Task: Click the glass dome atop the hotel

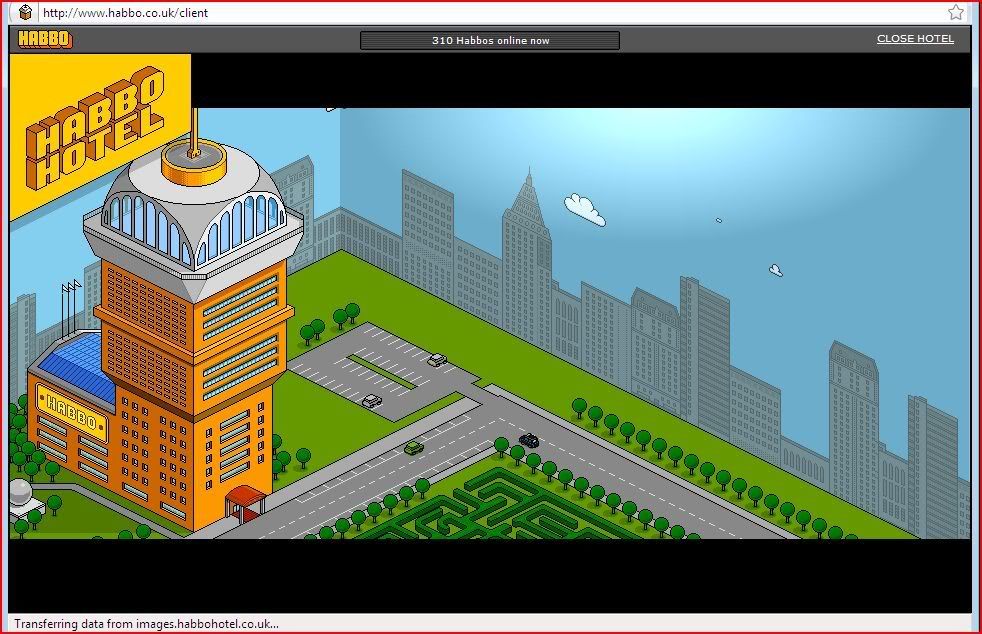Action: tap(190, 215)
